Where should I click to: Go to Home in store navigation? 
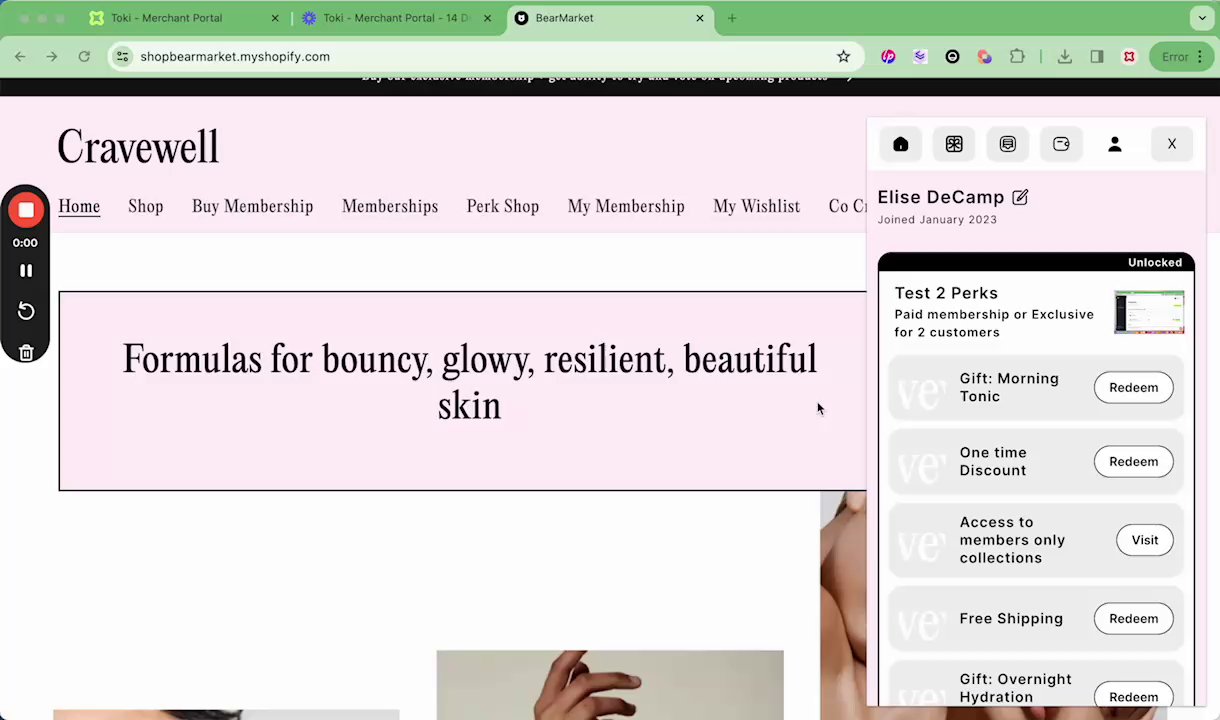(x=79, y=206)
